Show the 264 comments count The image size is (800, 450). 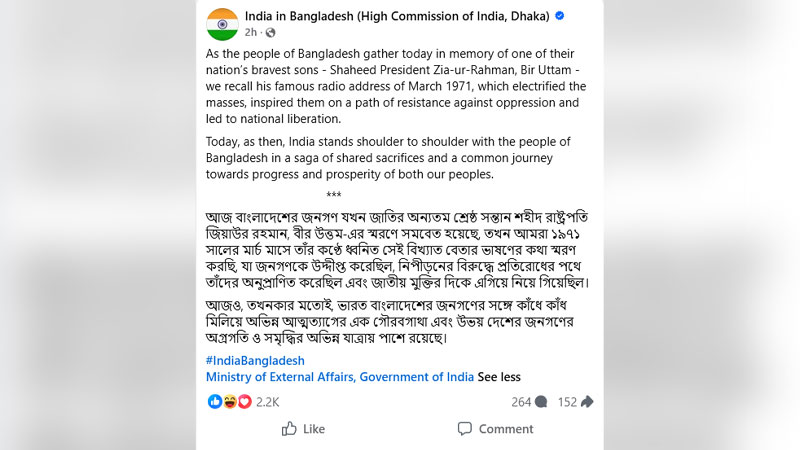pos(521,402)
